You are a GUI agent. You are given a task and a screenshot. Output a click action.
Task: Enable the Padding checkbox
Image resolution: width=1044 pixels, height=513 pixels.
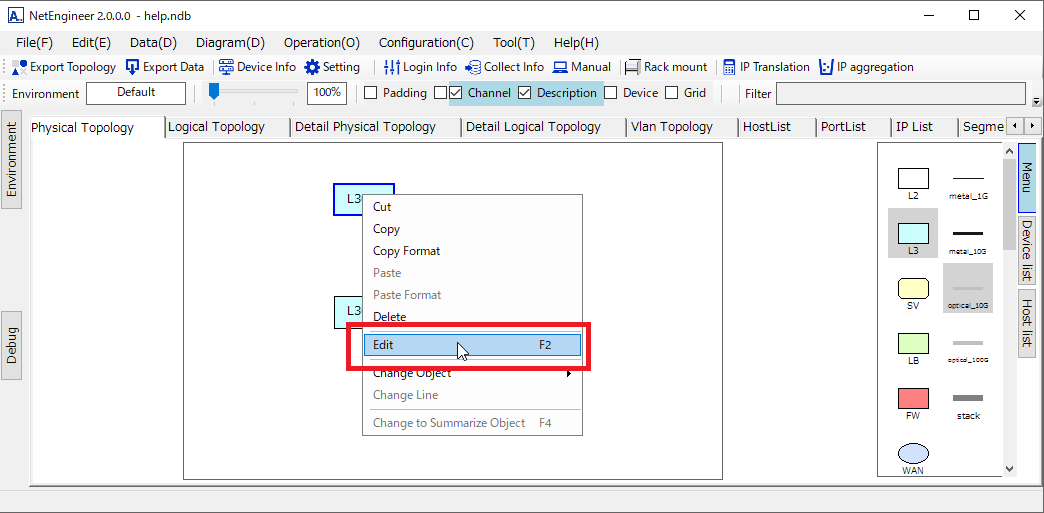click(370, 93)
